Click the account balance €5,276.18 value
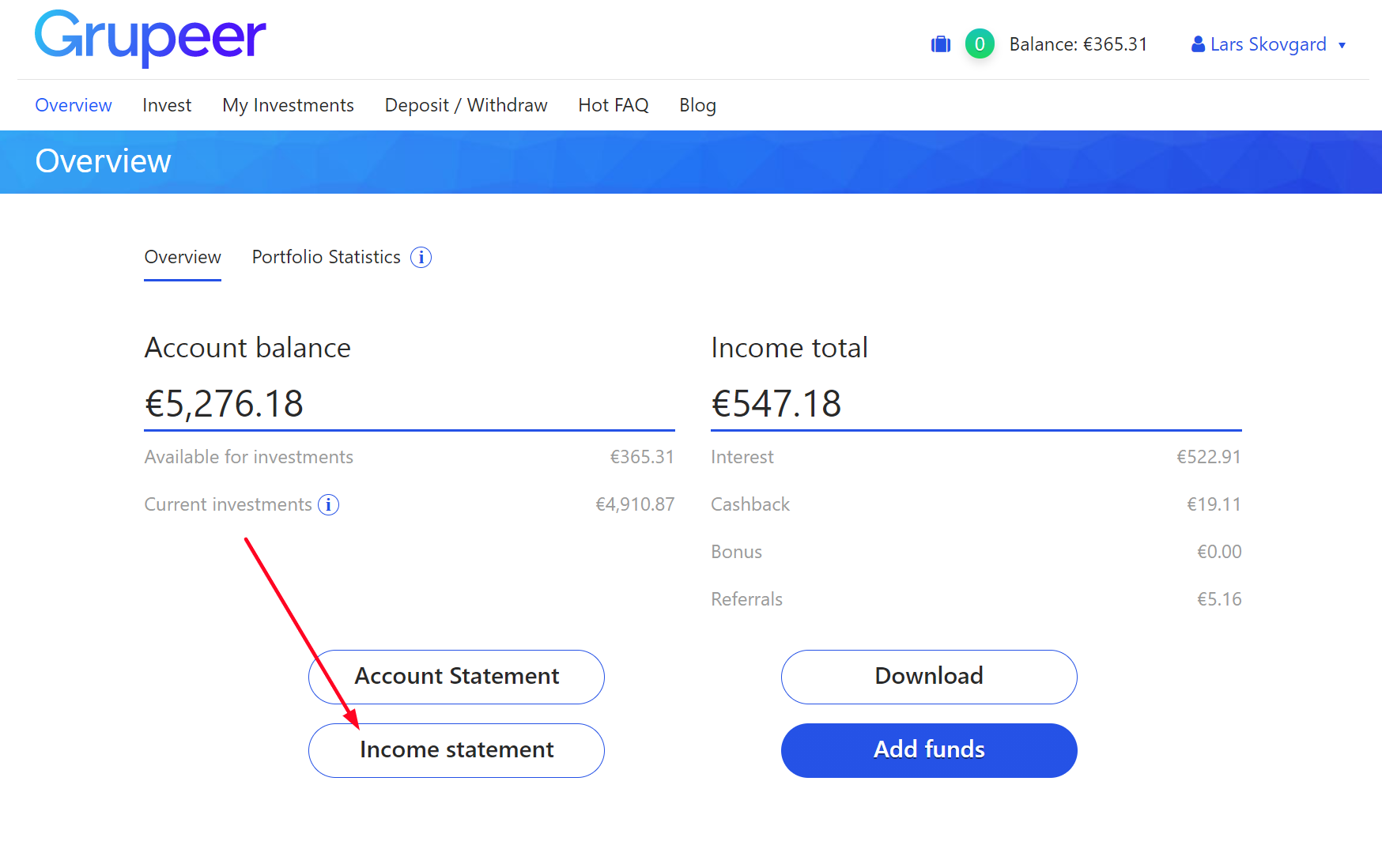 pos(224,404)
